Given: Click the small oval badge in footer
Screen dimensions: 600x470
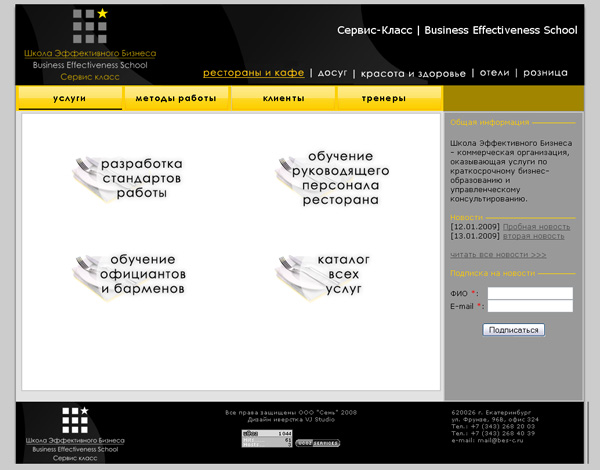Looking at the screenshot, I should tap(318, 443).
